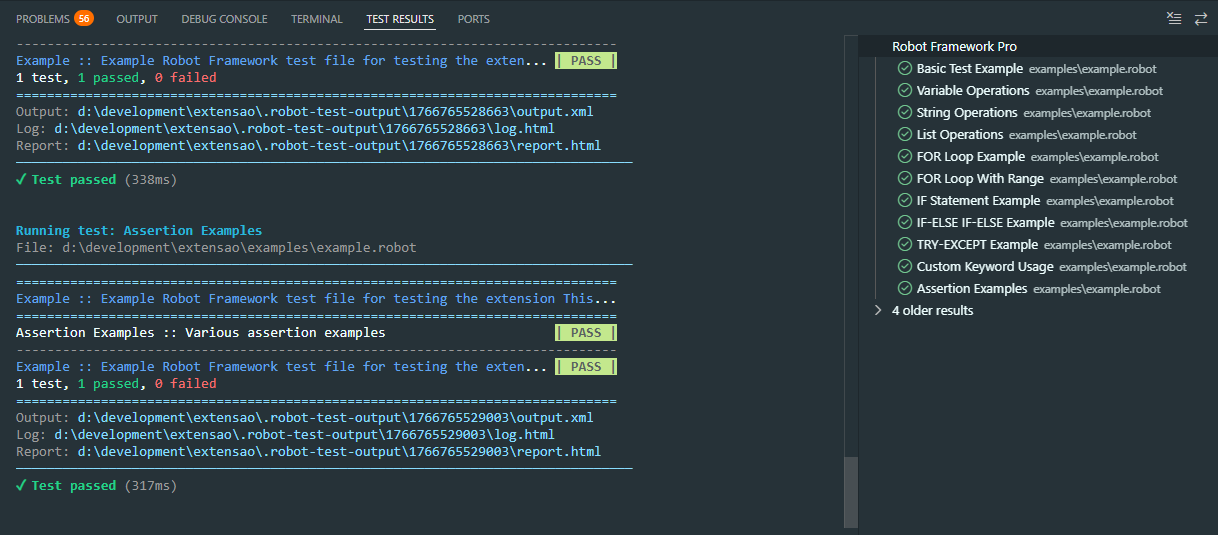1218x535 pixels.
Task: Click pass icon beside TRY-EXCEPT Example
Action: click(x=904, y=245)
